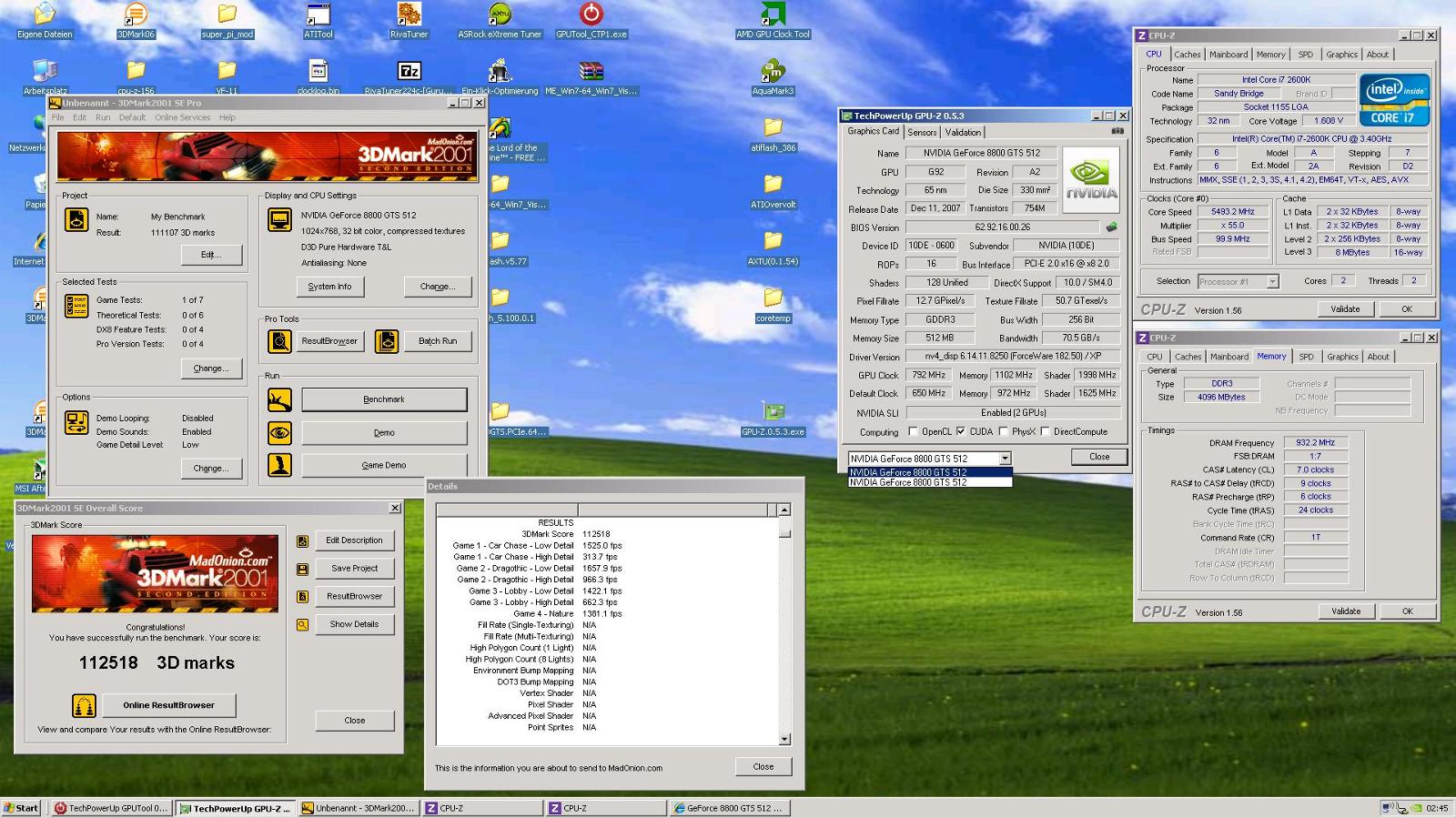
Task: Click the Game Demo button
Action: click(x=384, y=465)
